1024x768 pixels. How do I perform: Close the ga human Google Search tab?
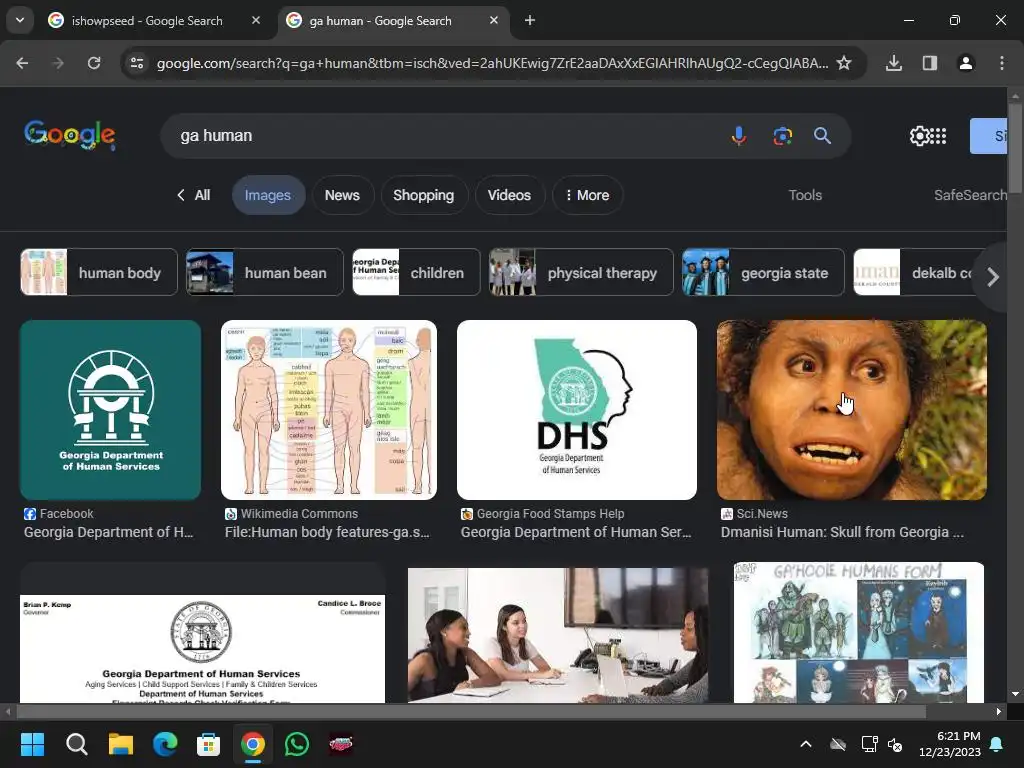[x=494, y=20]
